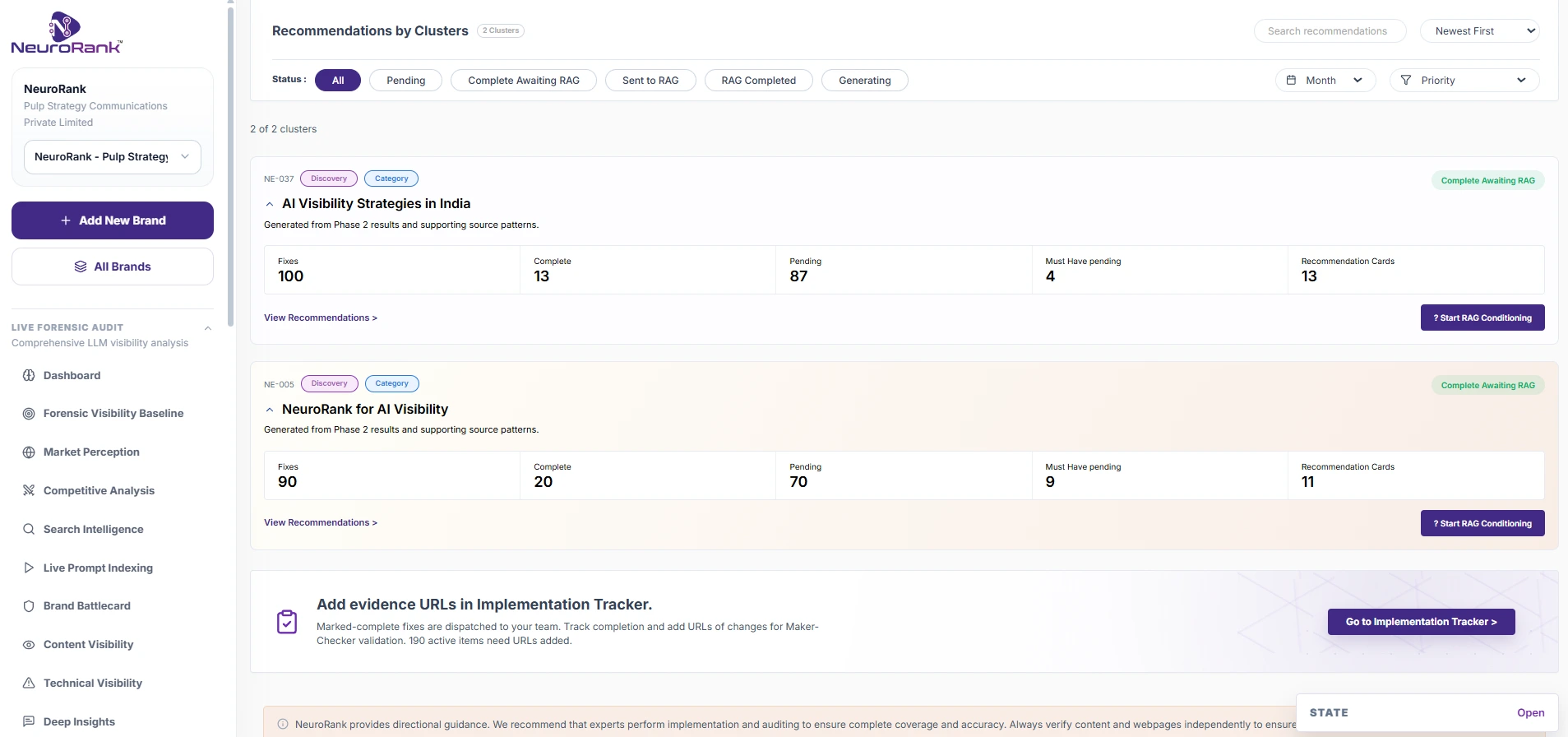Viewport: 1568px width, 737px height.
Task: Click the NeuroRank logo
Action: [x=67, y=33]
